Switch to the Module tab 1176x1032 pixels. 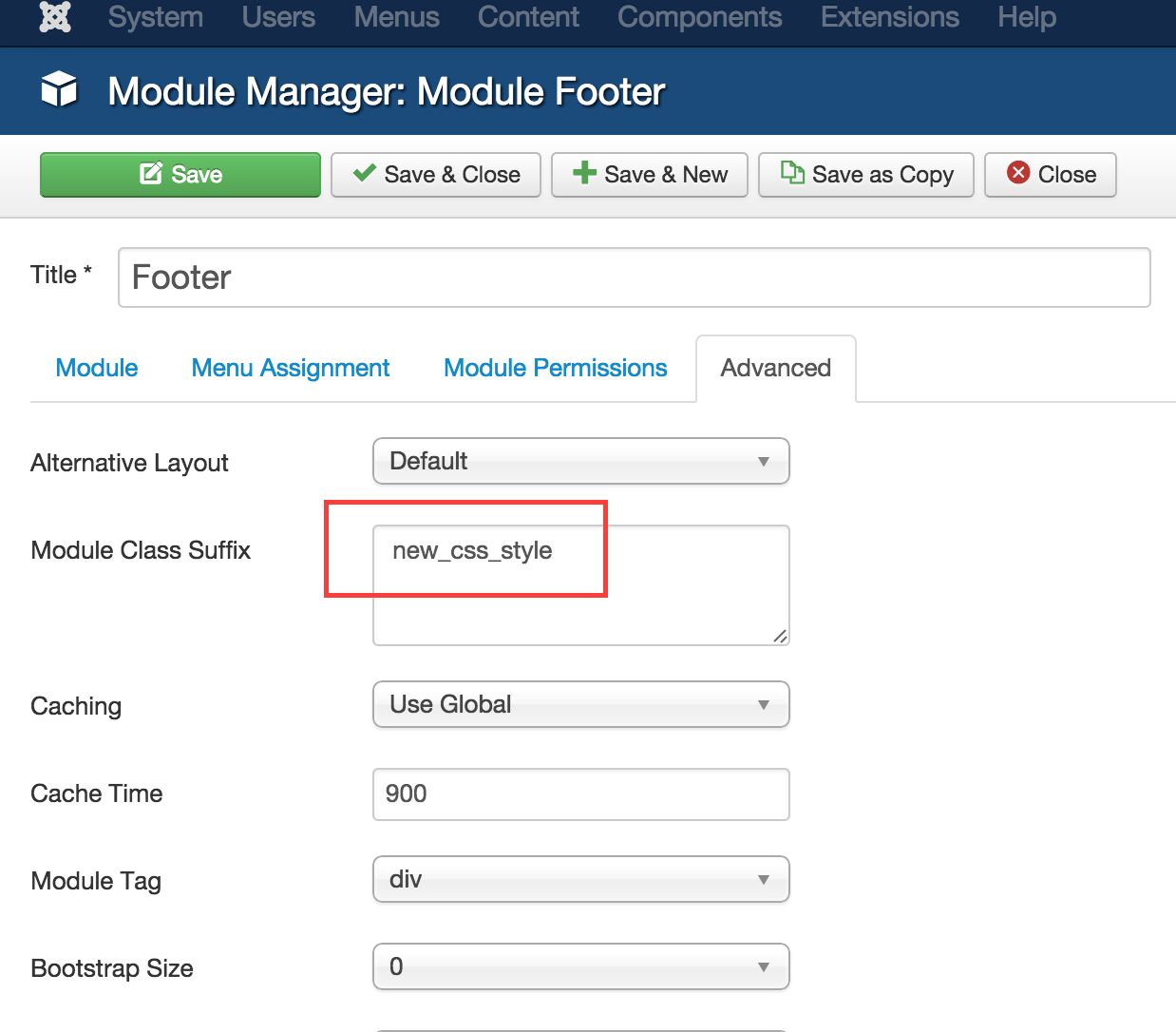click(x=97, y=368)
